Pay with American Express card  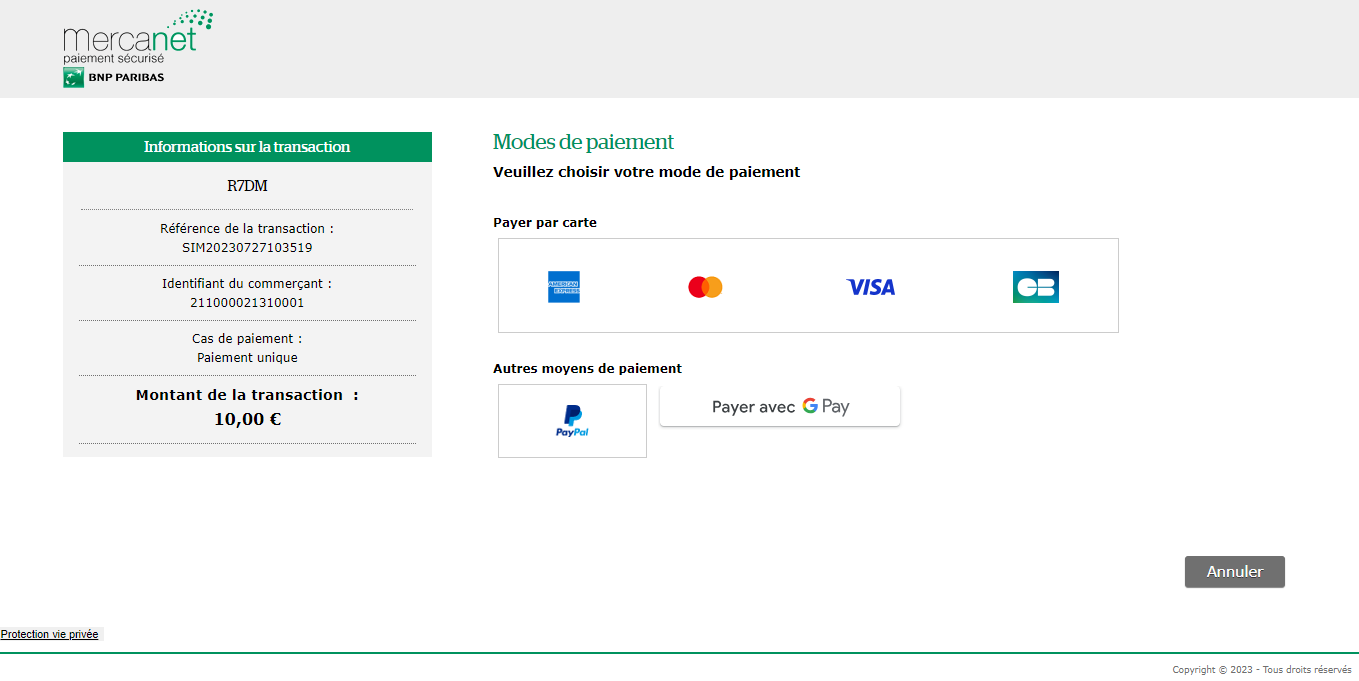click(x=564, y=287)
